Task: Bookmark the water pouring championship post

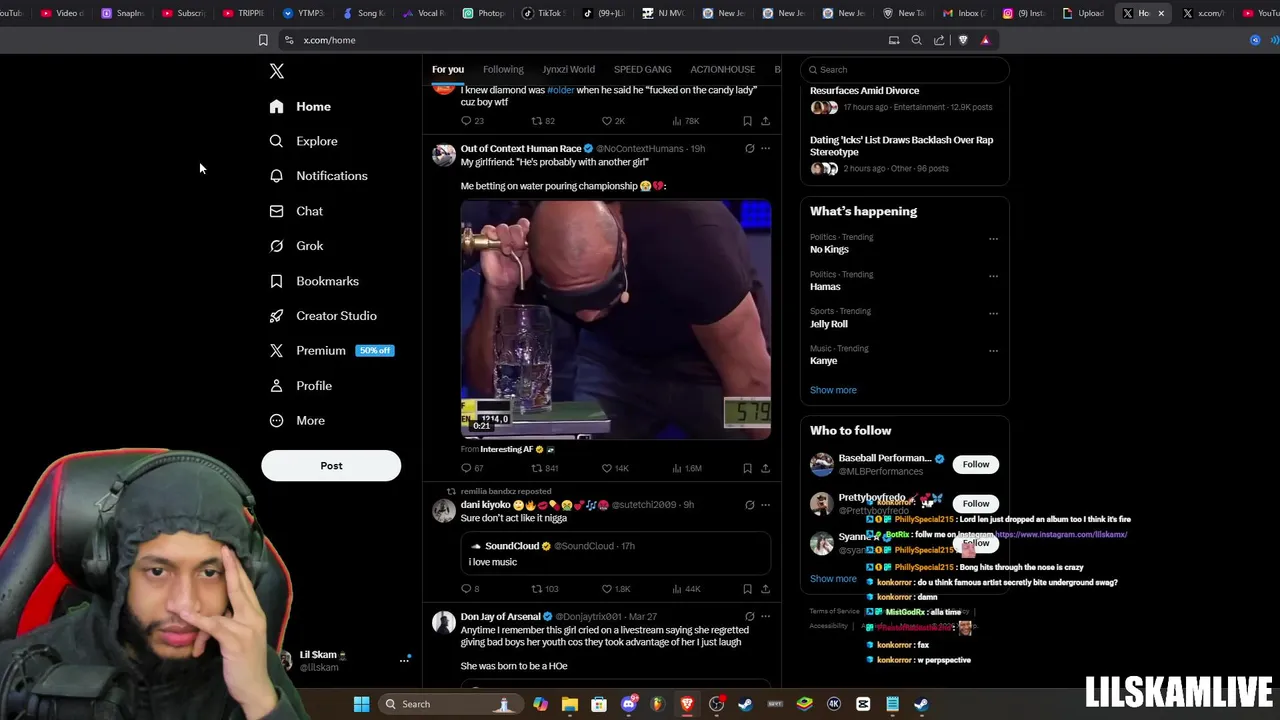Action: click(747, 468)
